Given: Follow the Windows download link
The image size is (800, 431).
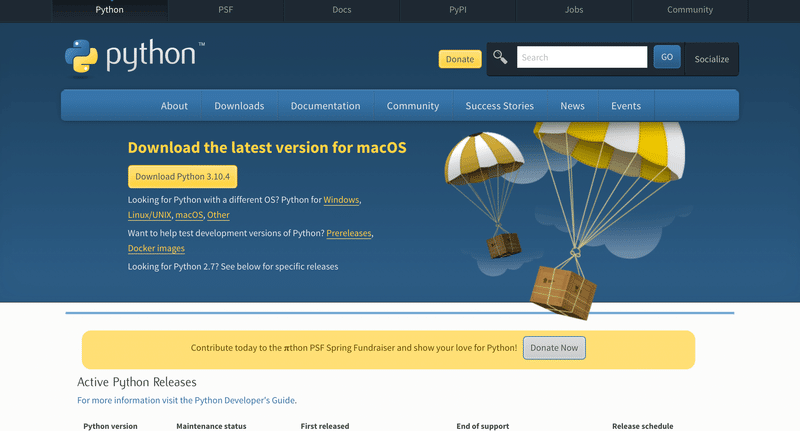Looking at the screenshot, I should click(341, 200).
